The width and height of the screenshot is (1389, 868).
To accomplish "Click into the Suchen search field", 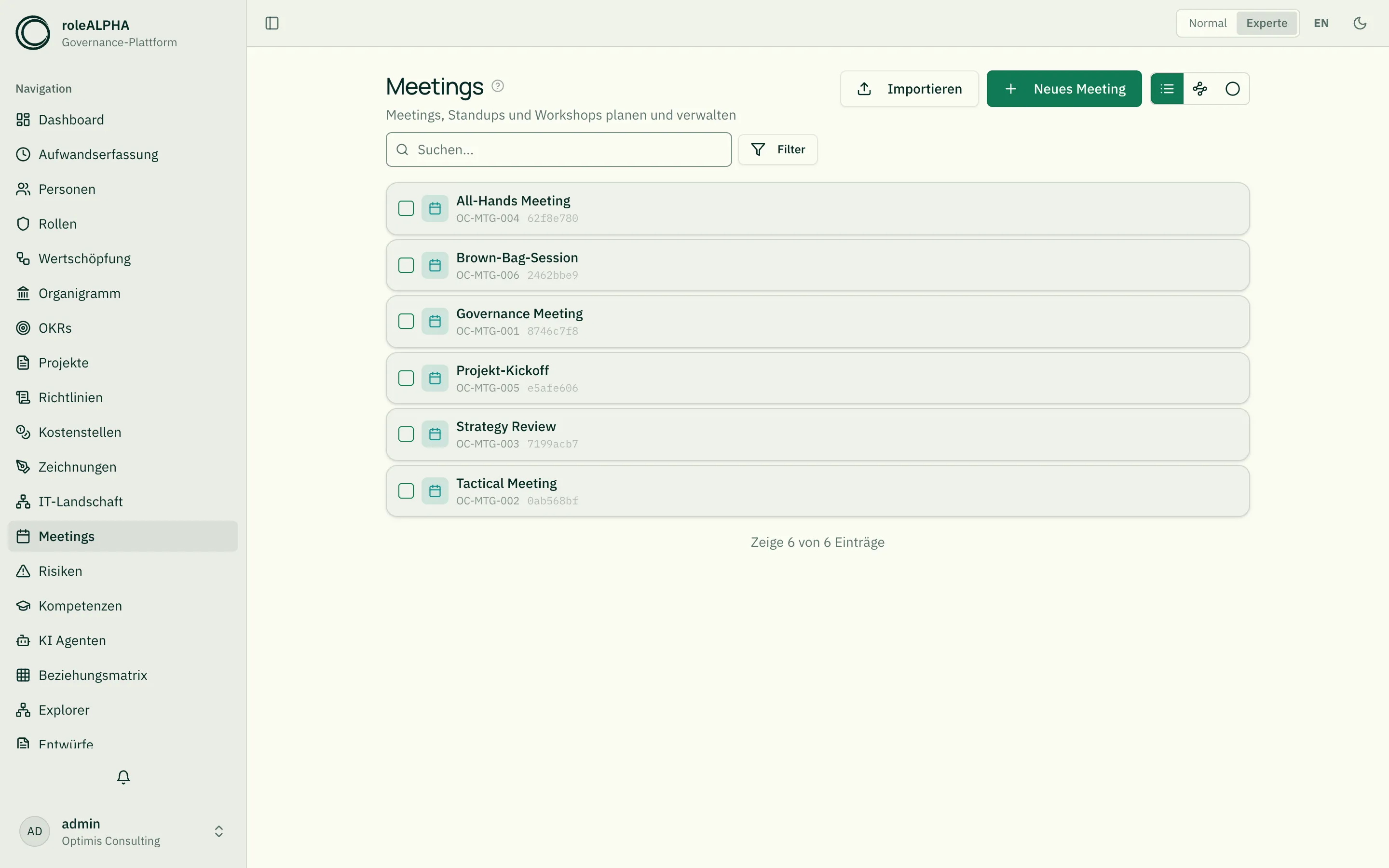I will [x=558, y=150].
